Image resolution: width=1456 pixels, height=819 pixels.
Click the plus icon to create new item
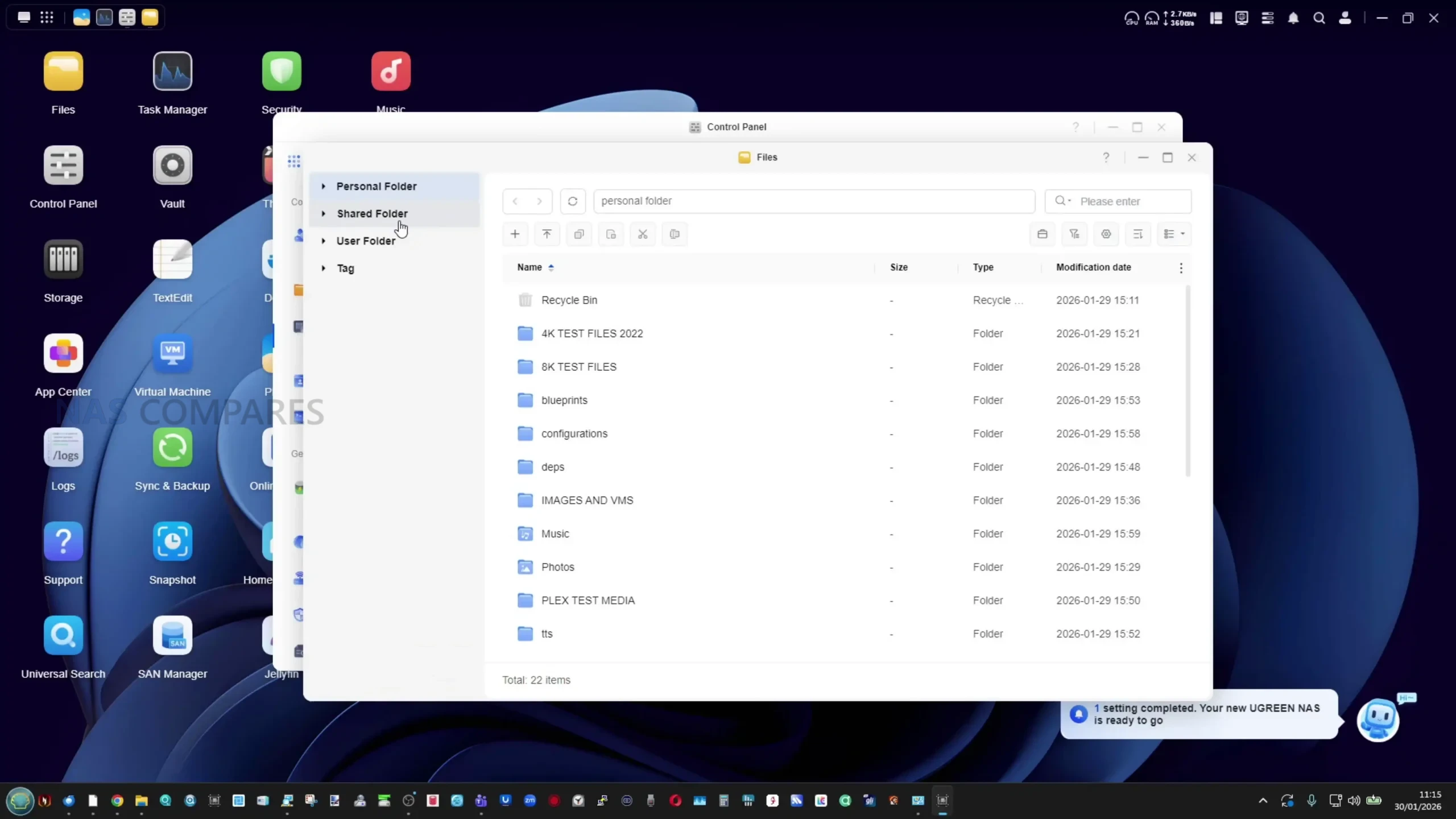pos(515,234)
